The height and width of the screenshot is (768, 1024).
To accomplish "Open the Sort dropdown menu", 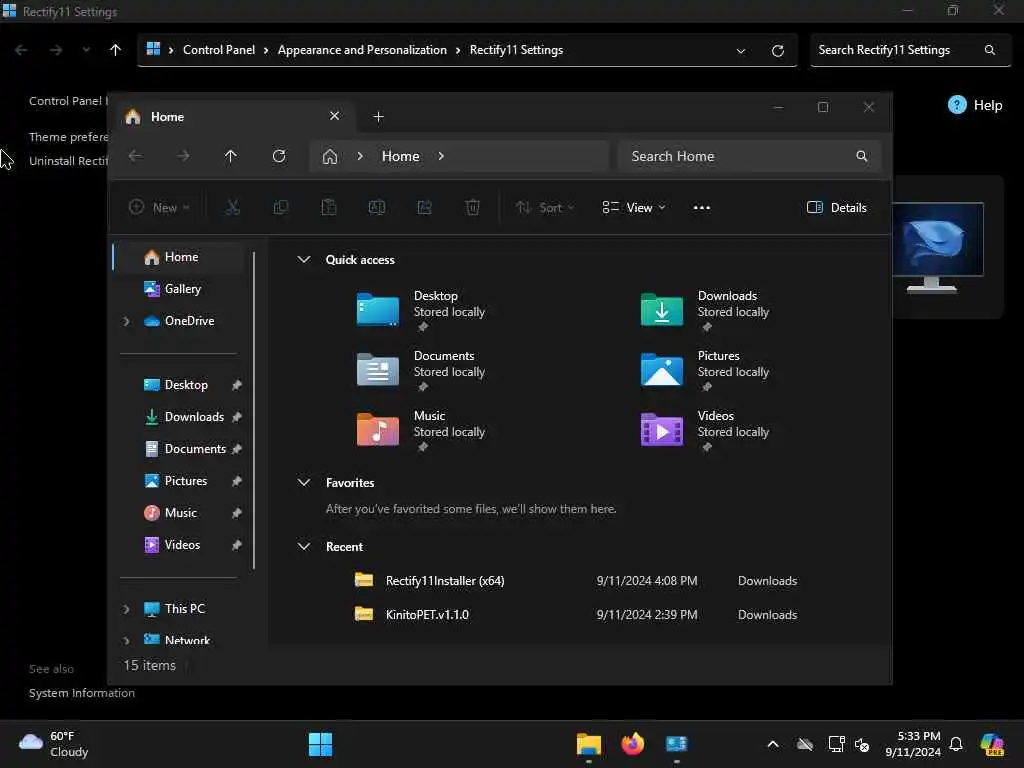I will coord(545,208).
